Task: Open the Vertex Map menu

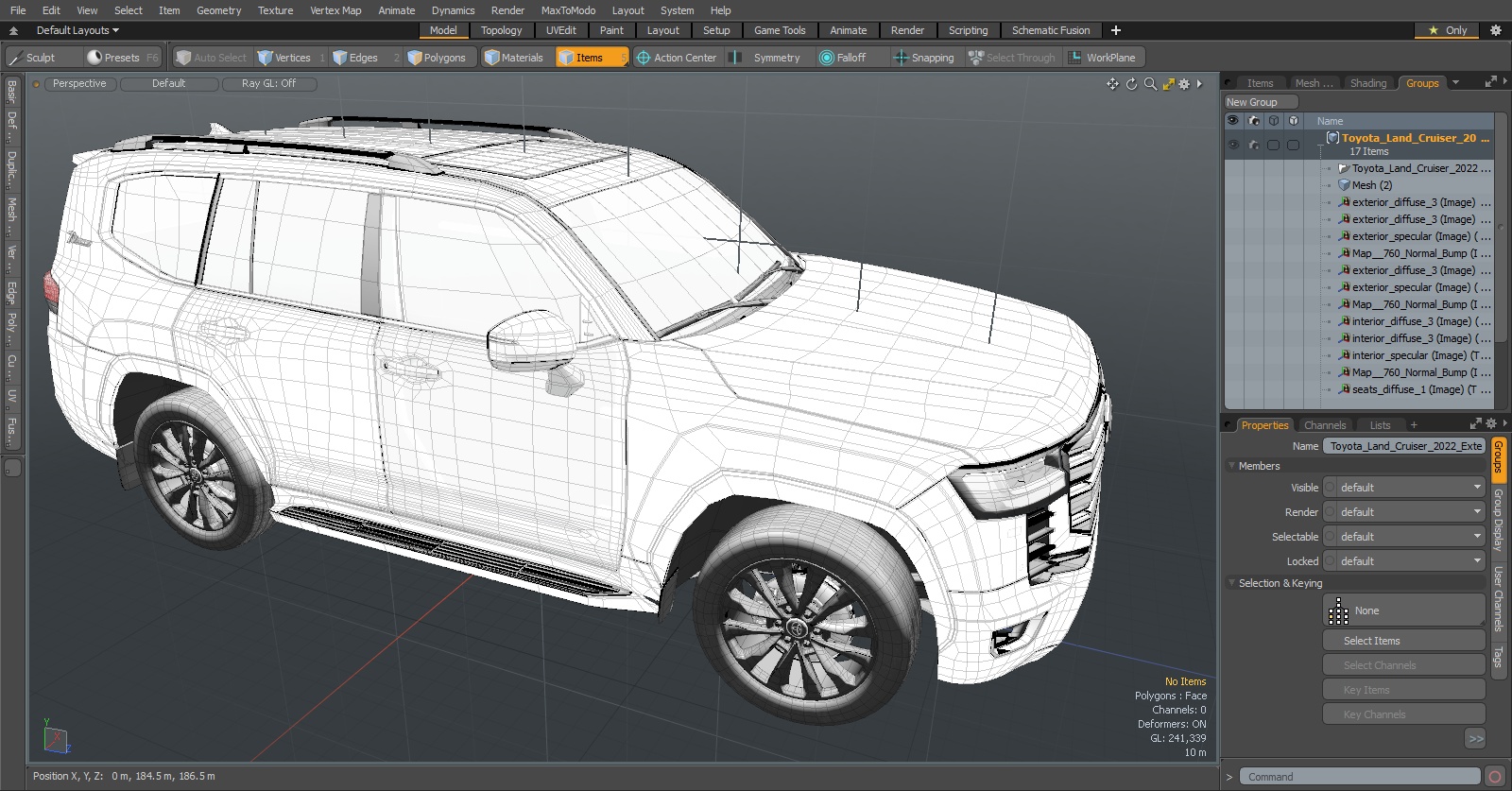Action: (x=335, y=10)
